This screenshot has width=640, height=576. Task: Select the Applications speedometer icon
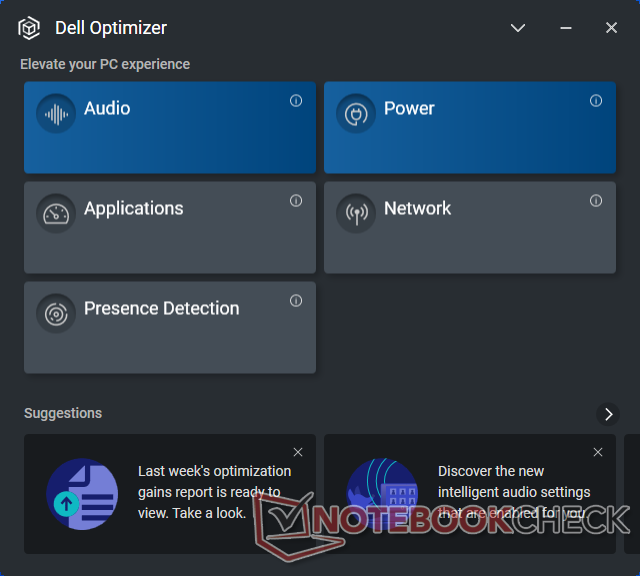tap(56, 213)
